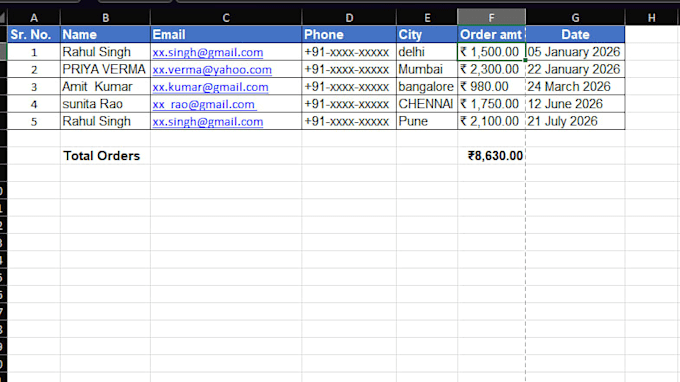Viewport: 680px width, 382px height.
Task: Click the Order amt header cell
Action: (491, 34)
